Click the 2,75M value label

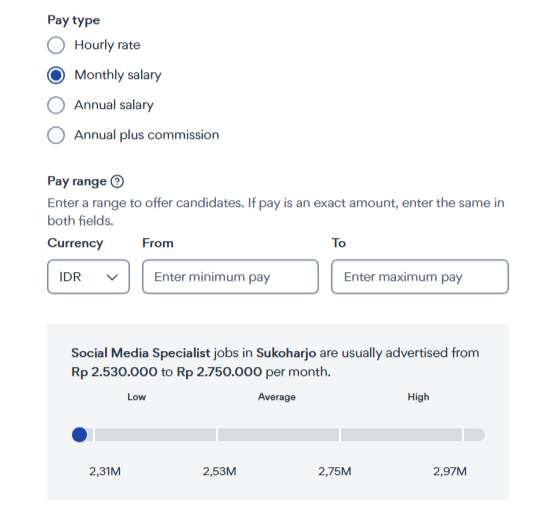point(335,471)
